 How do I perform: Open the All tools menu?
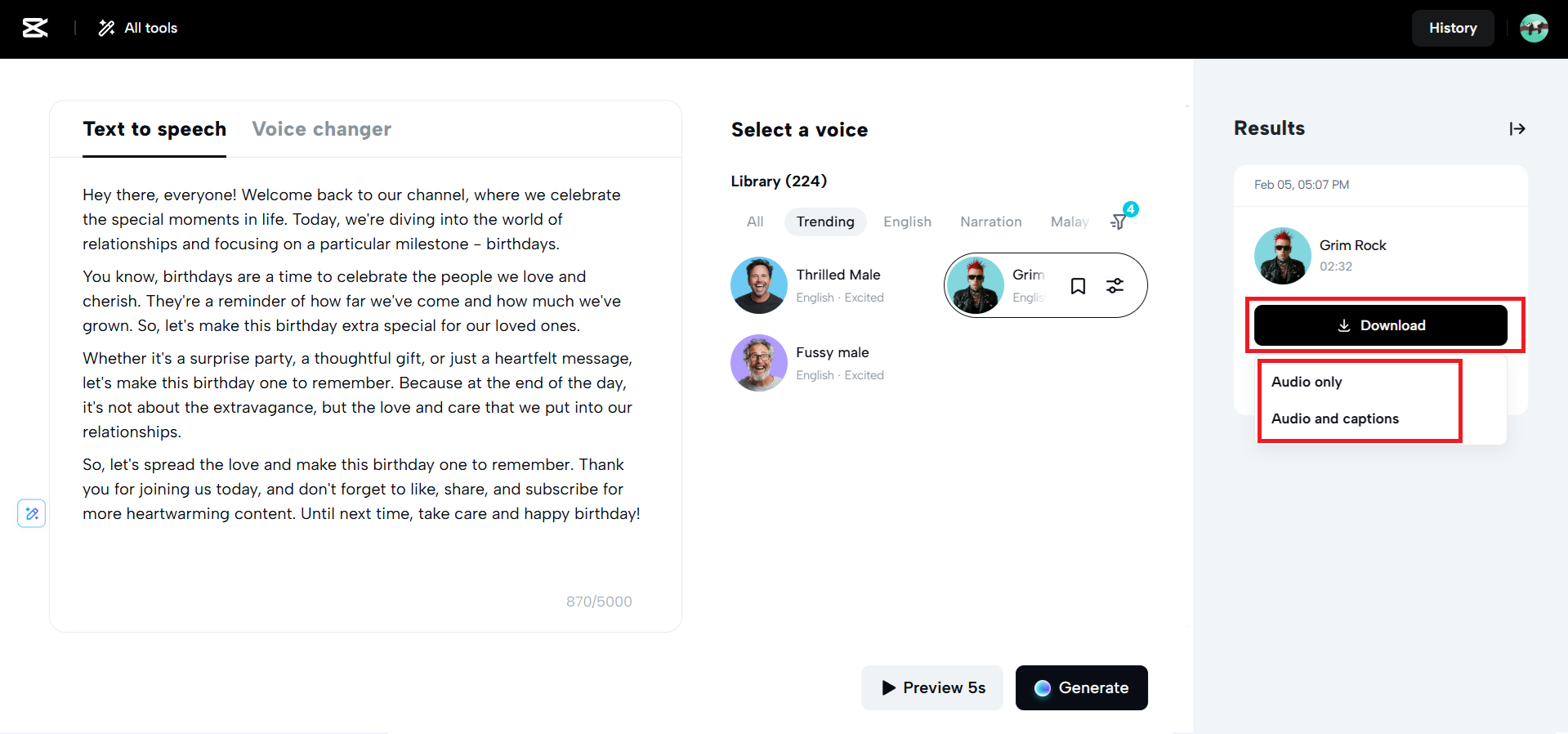pyautogui.click(x=138, y=28)
